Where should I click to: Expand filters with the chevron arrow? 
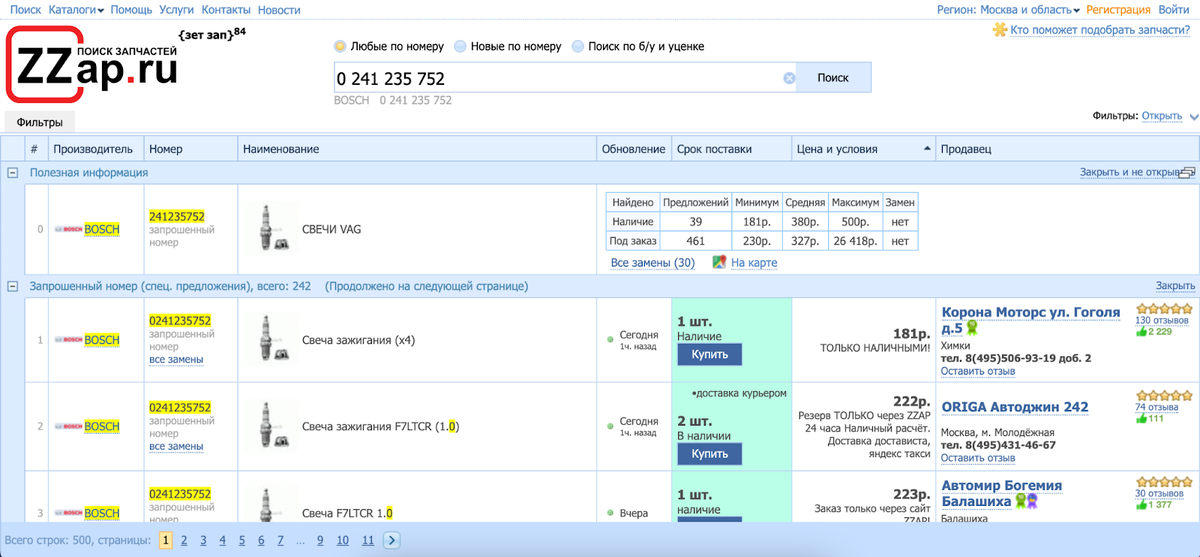(x=1193, y=116)
